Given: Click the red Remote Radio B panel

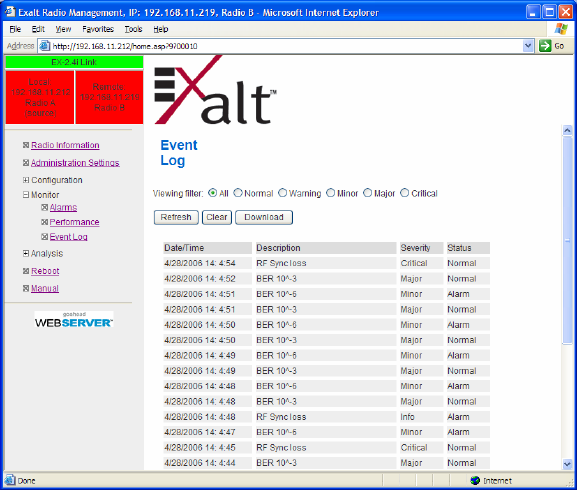Looking at the screenshot, I should [109, 97].
